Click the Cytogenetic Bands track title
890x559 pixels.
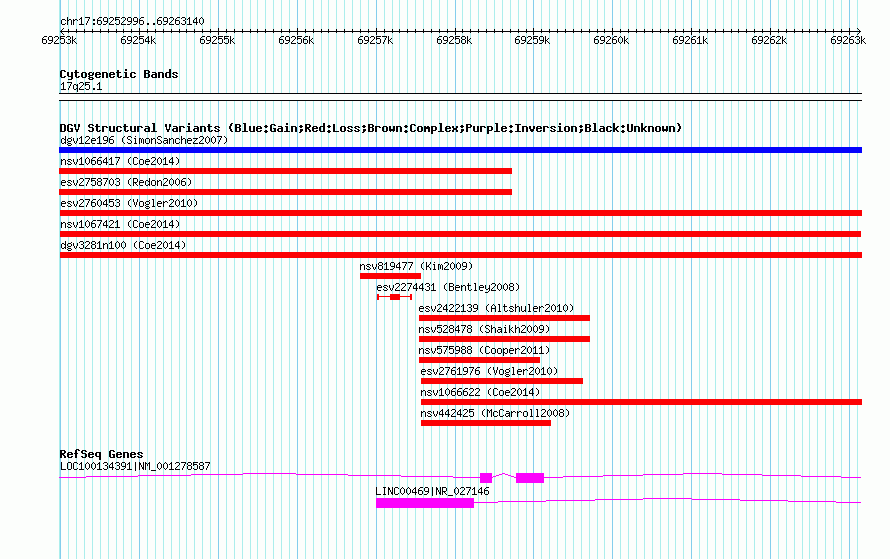pos(119,74)
